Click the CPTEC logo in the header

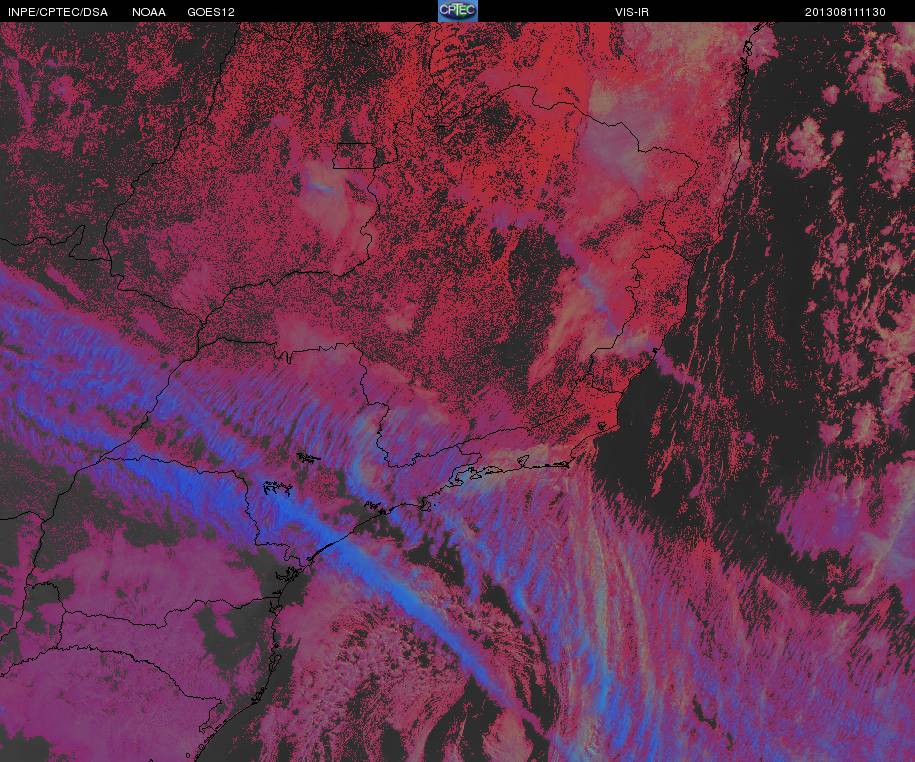click(458, 11)
